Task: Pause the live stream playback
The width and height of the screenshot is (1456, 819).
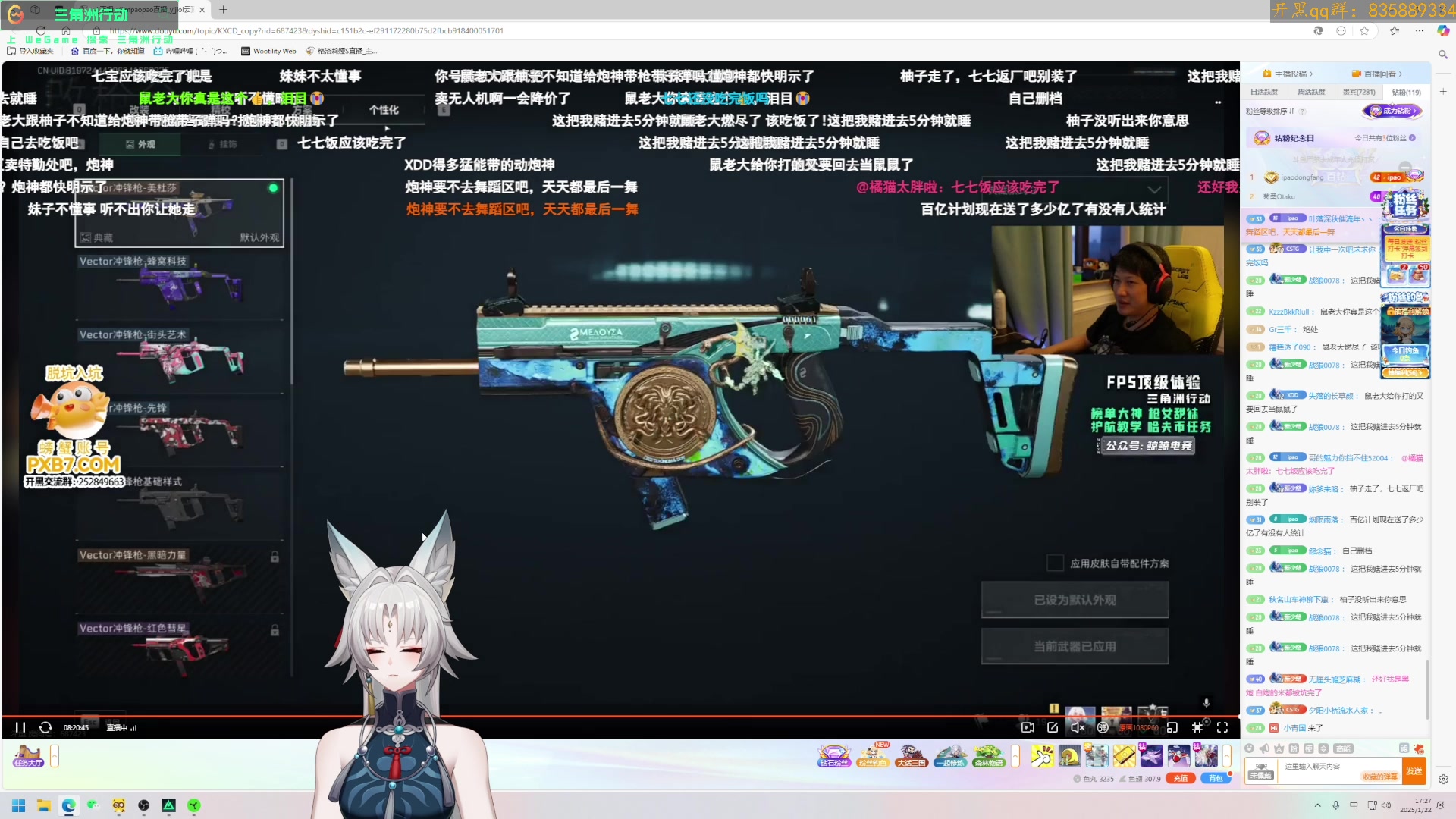Action: [20, 727]
